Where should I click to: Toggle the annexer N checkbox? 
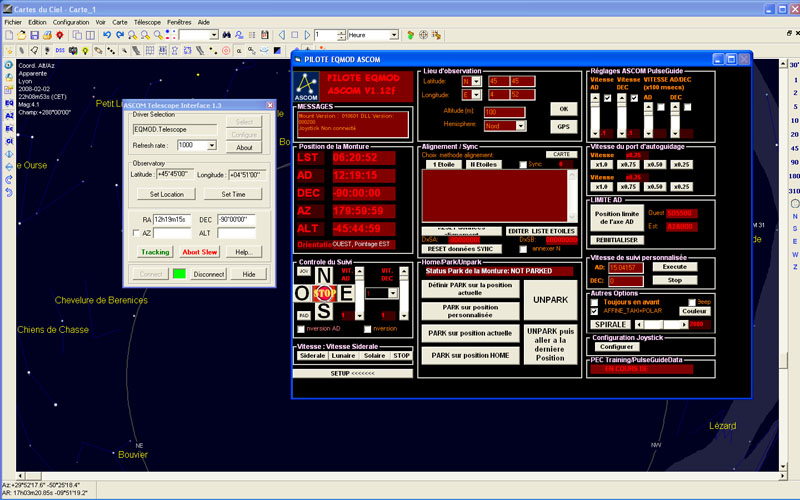tap(523, 249)
